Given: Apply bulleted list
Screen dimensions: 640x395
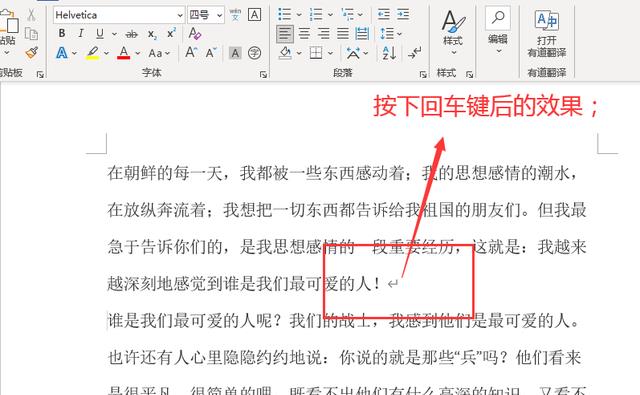Looking at the screenshot, I should tap(284, 15).
